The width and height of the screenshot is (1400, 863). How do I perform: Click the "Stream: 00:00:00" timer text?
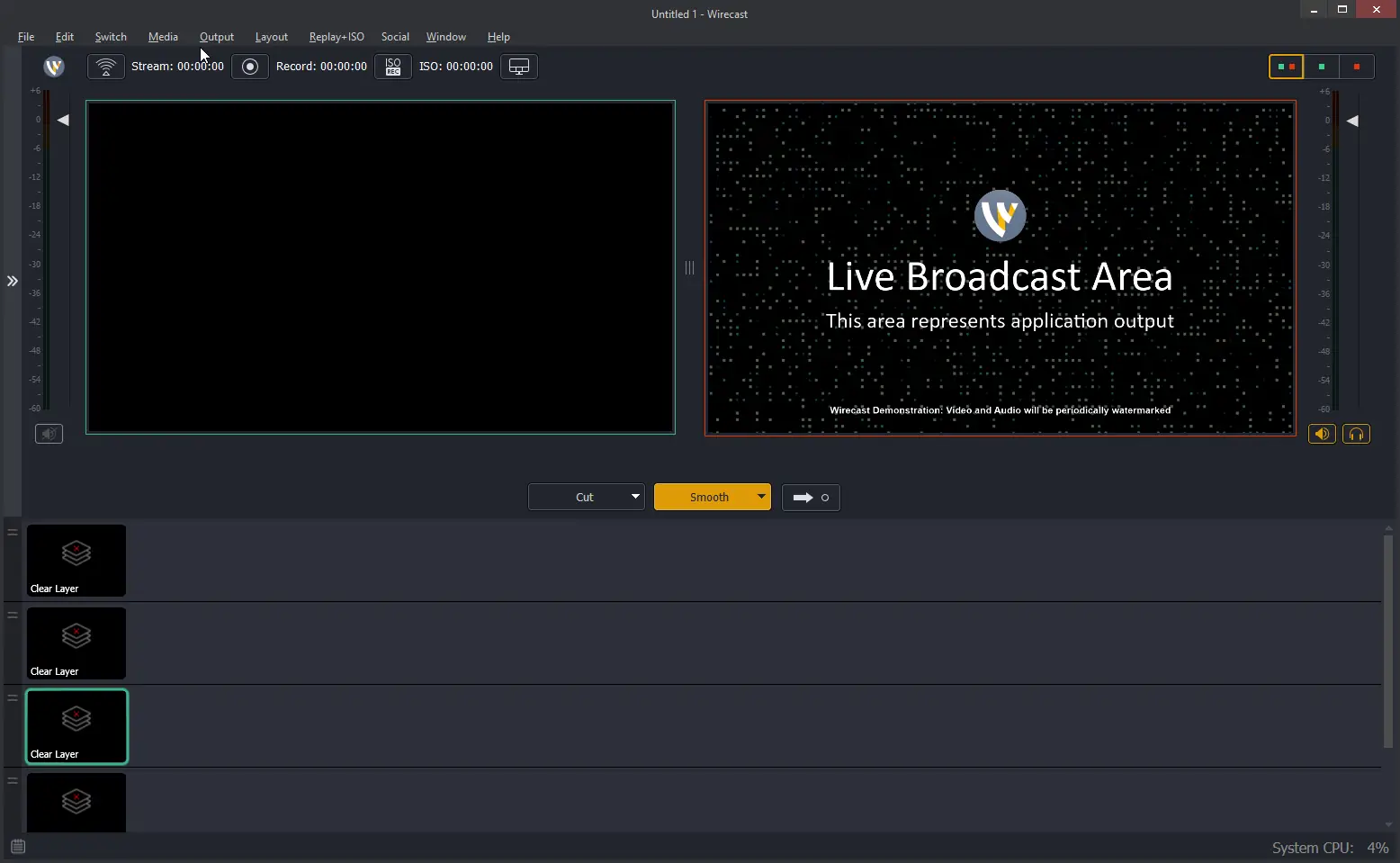(x=177, y=67)
